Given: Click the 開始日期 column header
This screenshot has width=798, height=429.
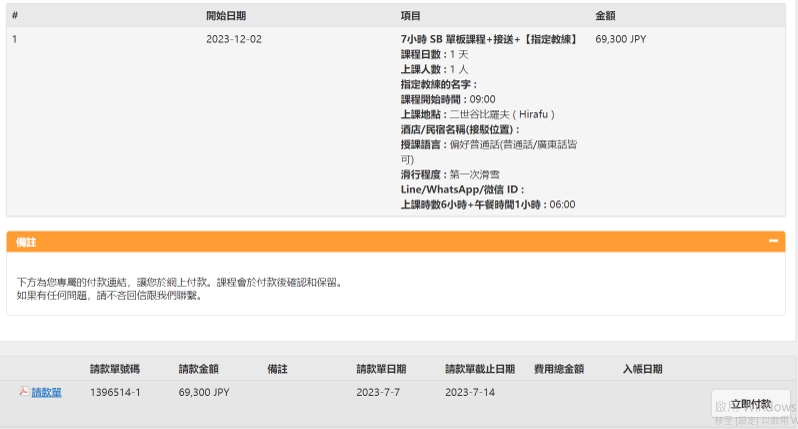Looking at the screenshot, I should (226, 16).
